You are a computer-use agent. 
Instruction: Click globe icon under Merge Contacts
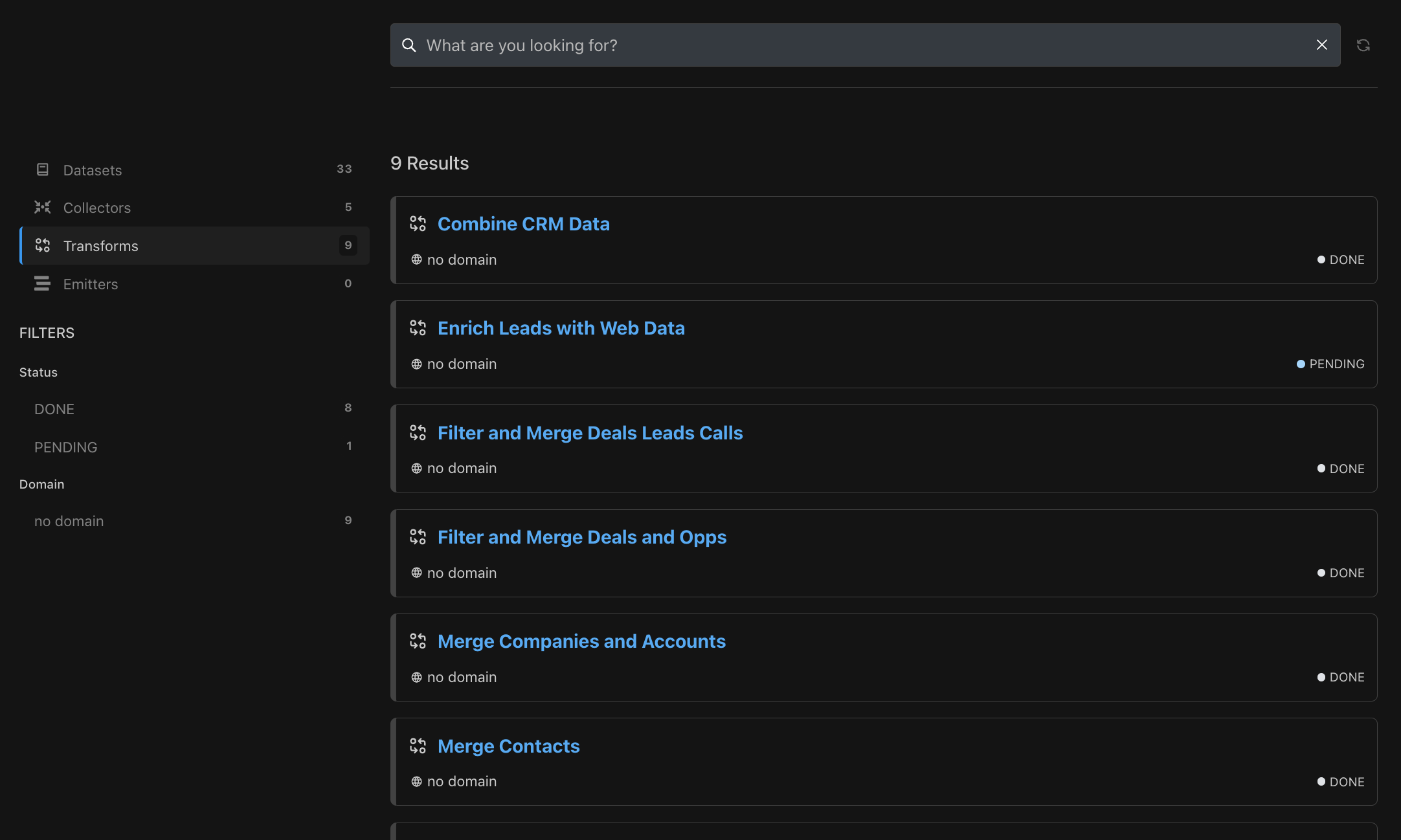(x=416, y=782)
